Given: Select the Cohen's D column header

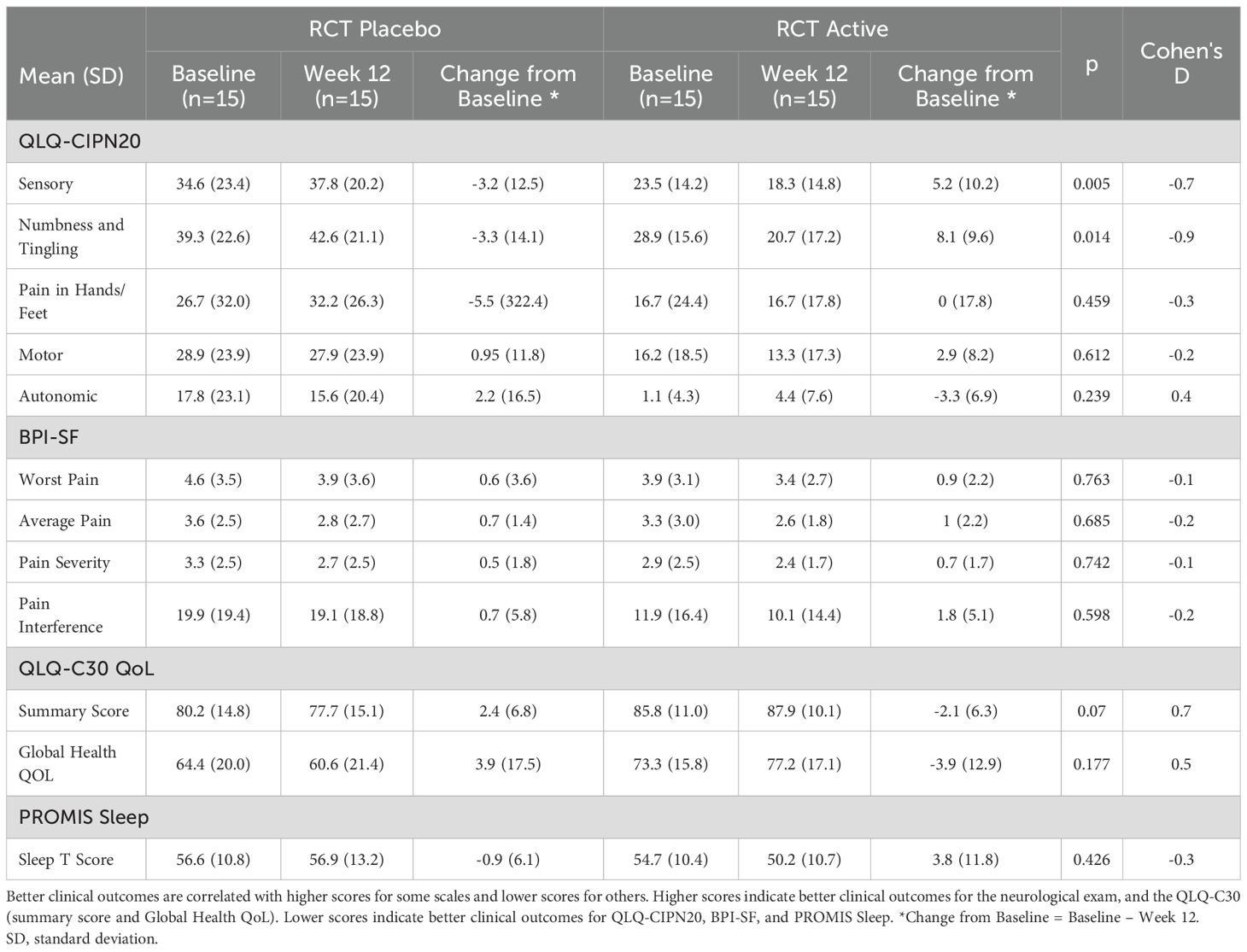Looking at the screenshot, I should (x=1180, y=63).
